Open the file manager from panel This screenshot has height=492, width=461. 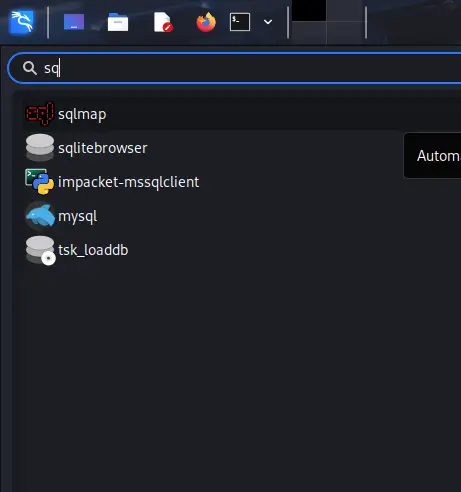[x=118, y=22]
